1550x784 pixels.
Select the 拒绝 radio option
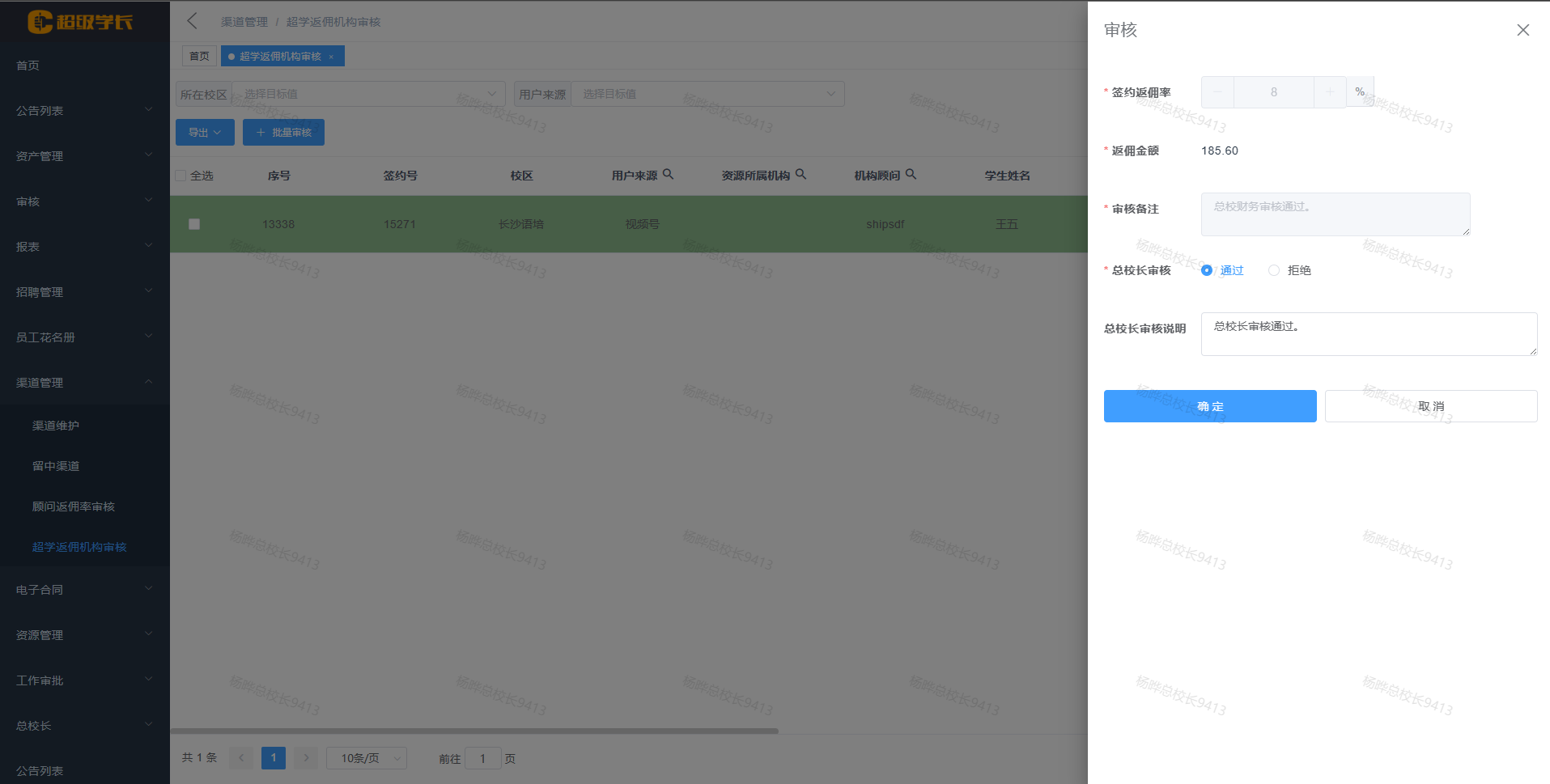pyautogui.click(x=1274, y=270)
